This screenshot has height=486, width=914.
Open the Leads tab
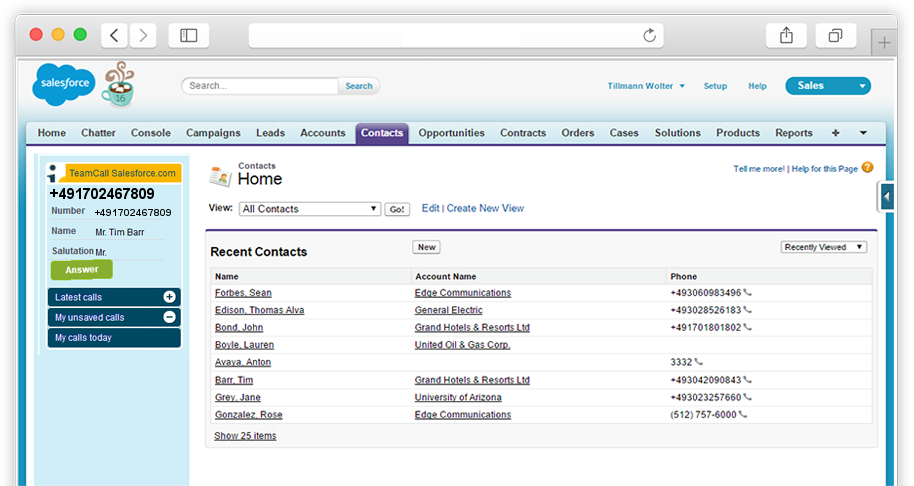pyautogui.click(x=270, y=133)
